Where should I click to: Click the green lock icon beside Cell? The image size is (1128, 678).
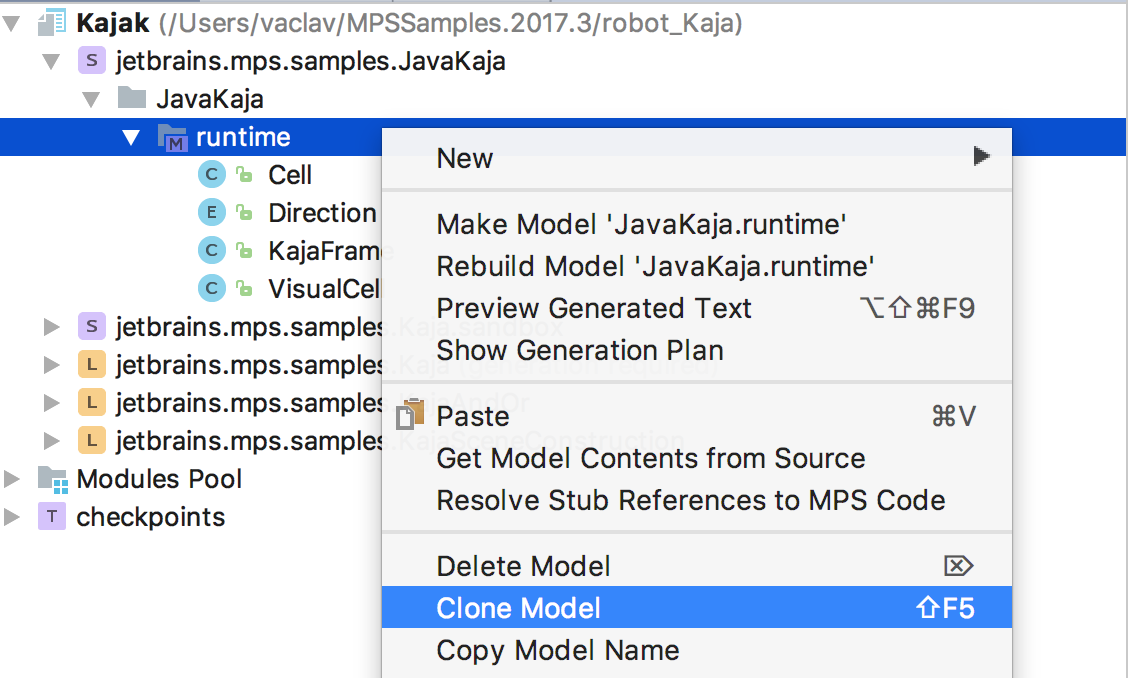coord(245,174)
